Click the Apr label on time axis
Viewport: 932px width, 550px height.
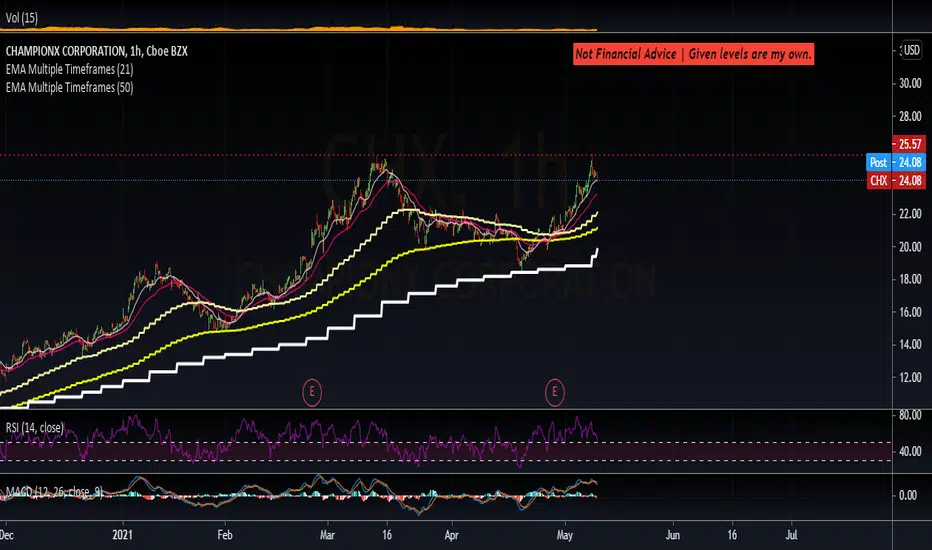(x=452, y=535)
